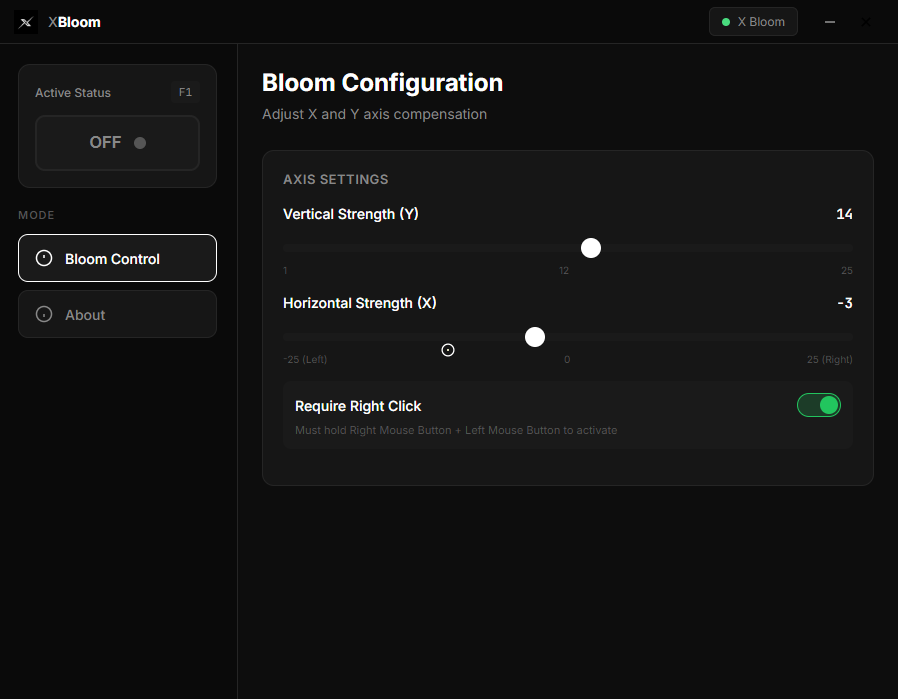Click the F1 shortcut badge
898x699 pixels.
point(185,91)
